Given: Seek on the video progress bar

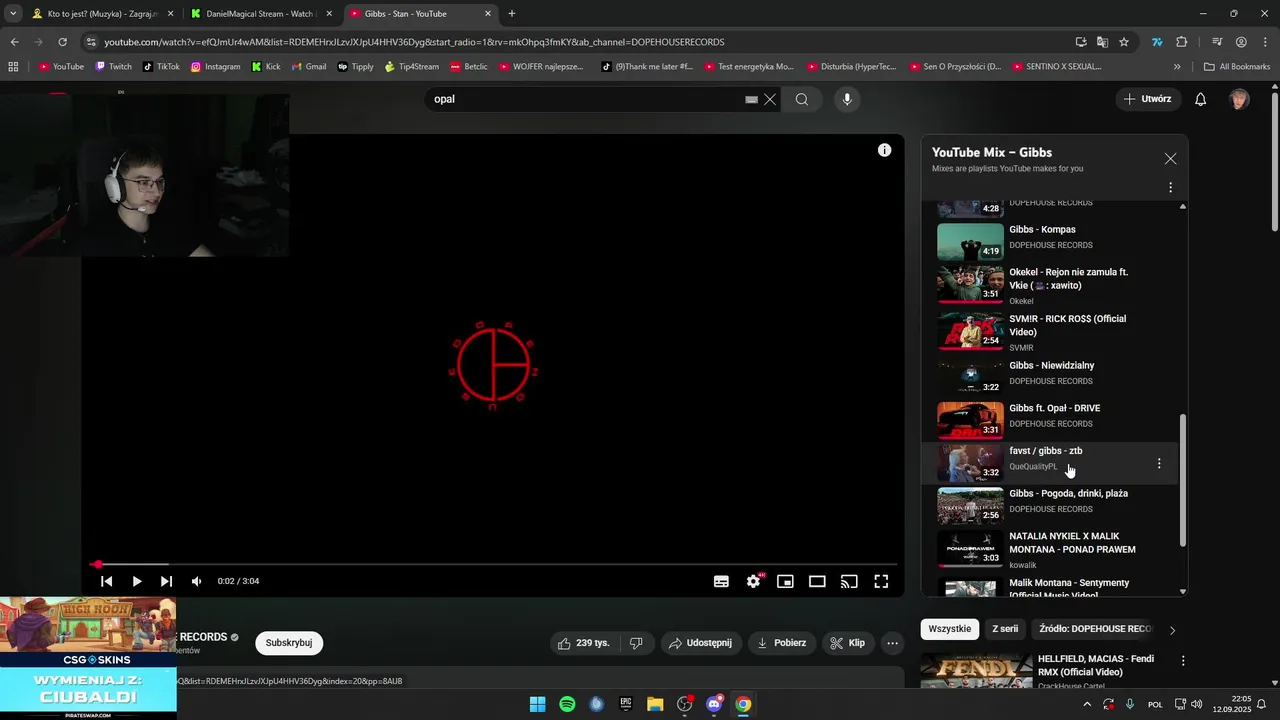Looking at the screenshot, I should (x=493, y=564).
